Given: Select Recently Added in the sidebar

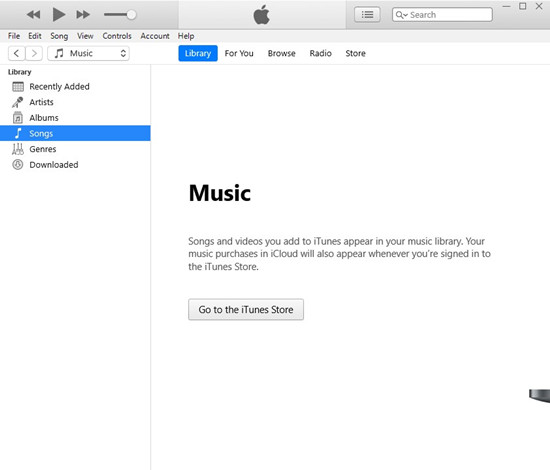Looking at the screenshot, I should [x=75, y=86].
